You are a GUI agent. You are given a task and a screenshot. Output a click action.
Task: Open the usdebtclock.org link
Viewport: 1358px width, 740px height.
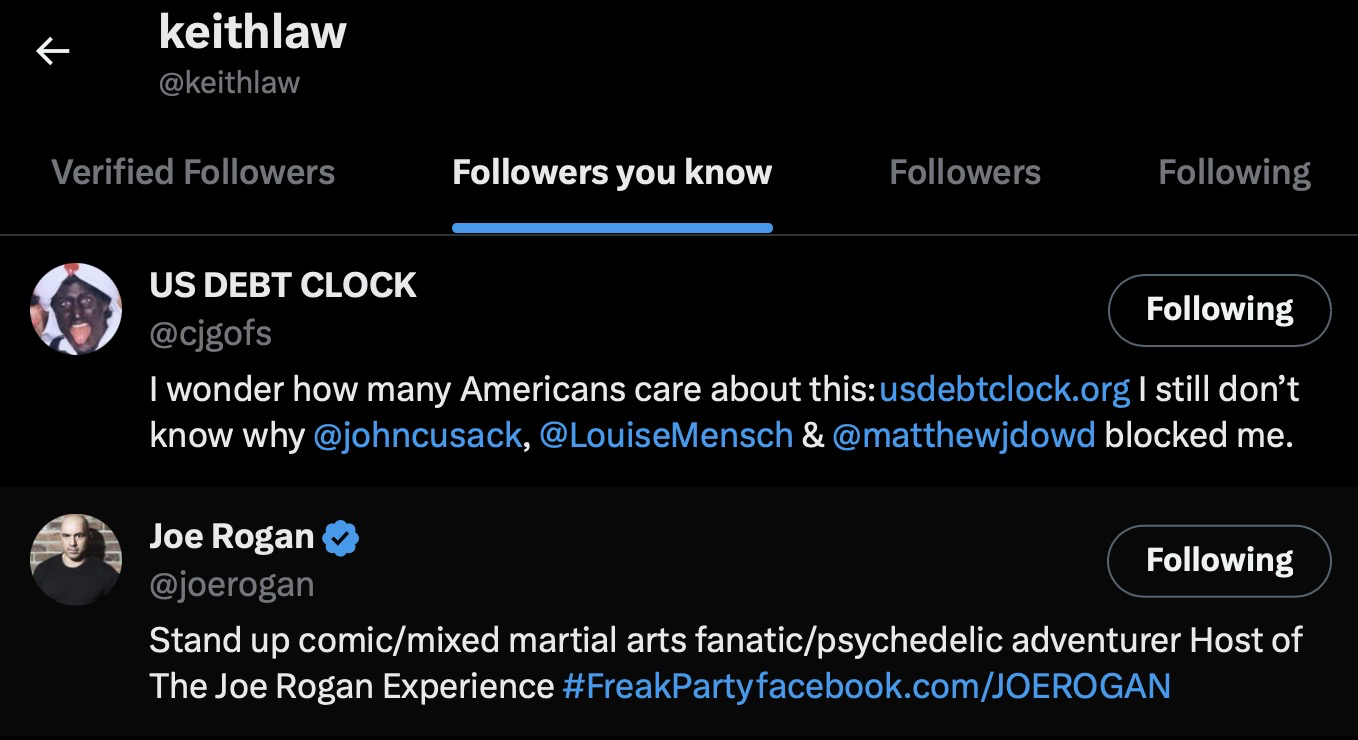click(1005, 389)
